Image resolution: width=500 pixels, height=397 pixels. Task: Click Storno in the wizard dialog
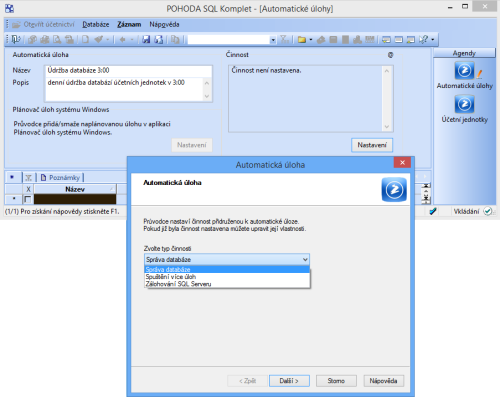[336, 381]
